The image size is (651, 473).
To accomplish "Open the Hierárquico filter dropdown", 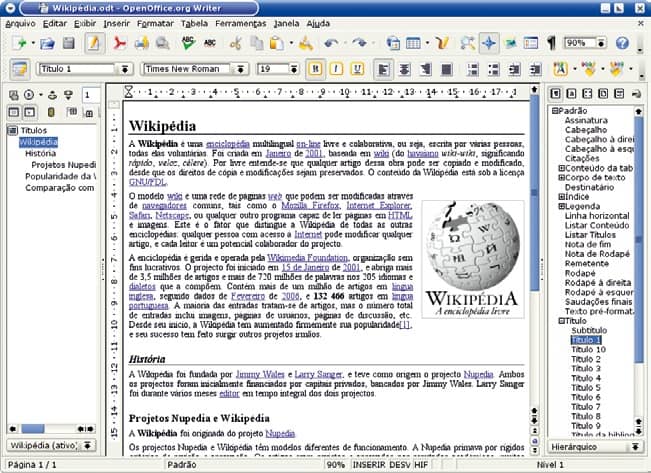I will click(635, 447).
